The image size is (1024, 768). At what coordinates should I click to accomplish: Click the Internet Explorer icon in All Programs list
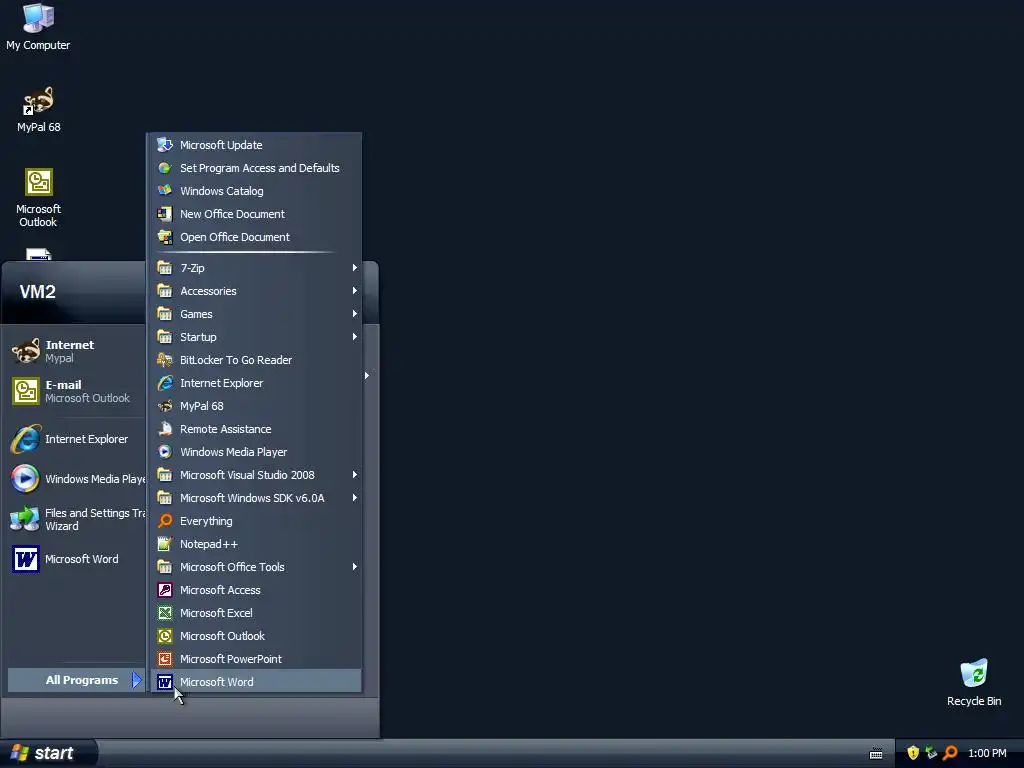pos(165,383)
